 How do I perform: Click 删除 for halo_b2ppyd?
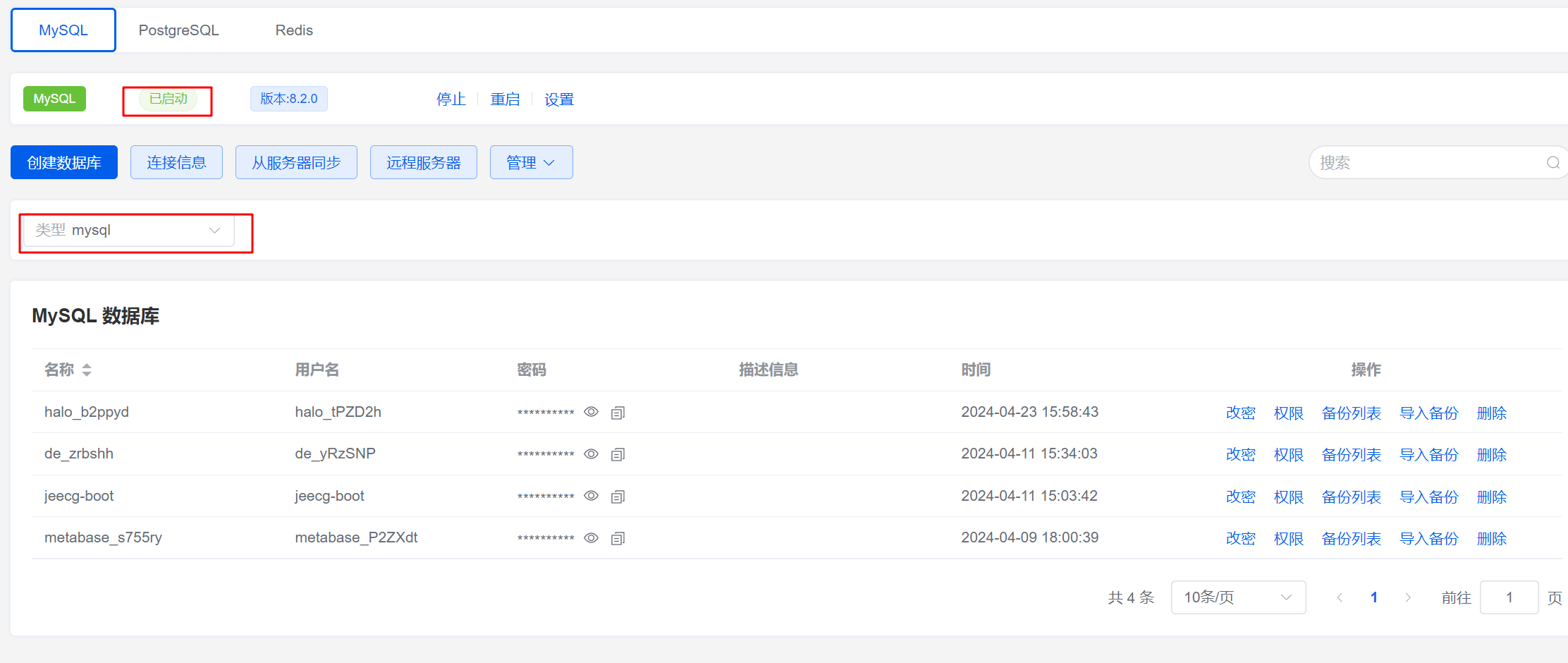(1492, 413)
